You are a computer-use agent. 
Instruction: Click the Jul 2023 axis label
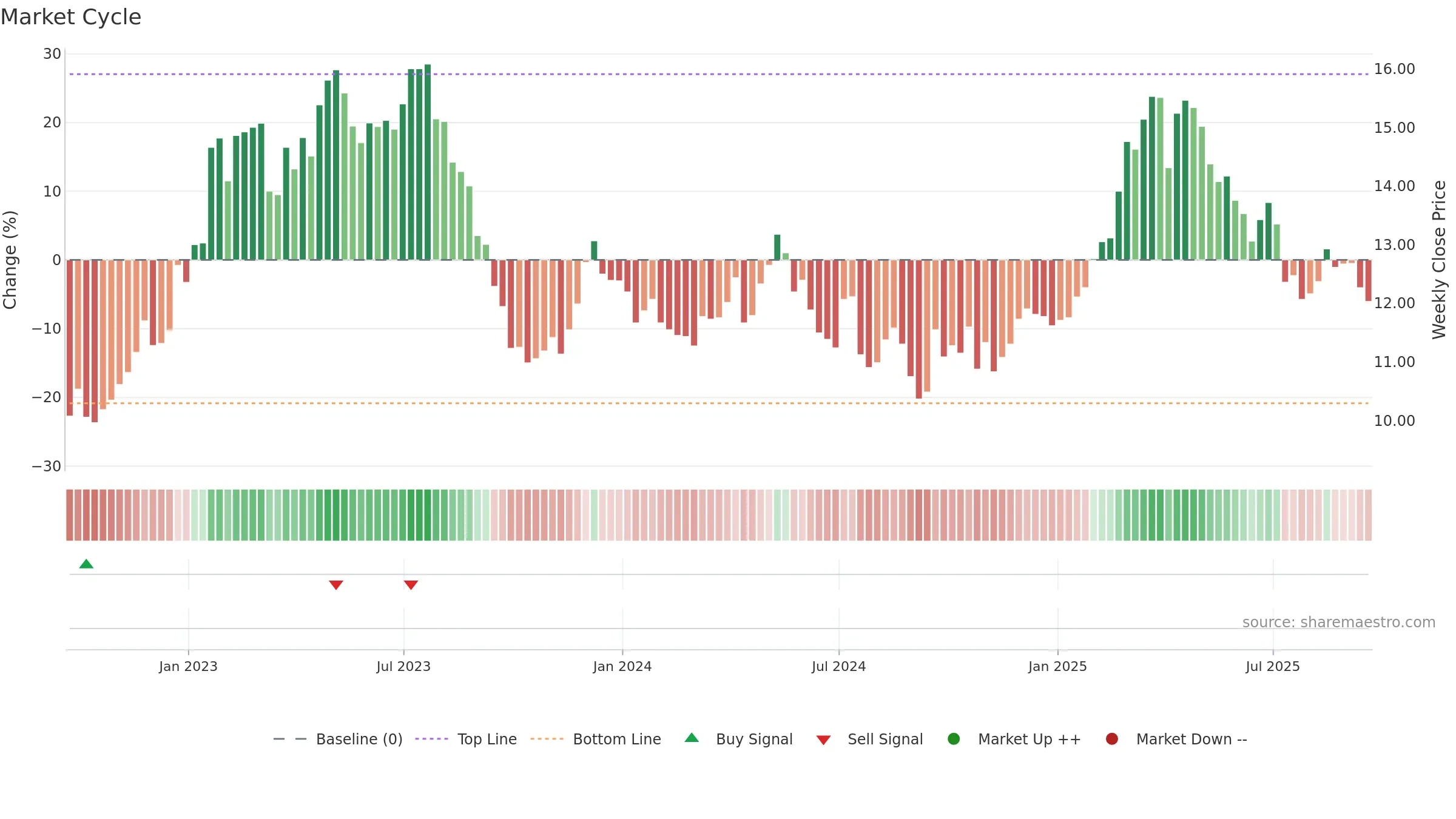403,666
